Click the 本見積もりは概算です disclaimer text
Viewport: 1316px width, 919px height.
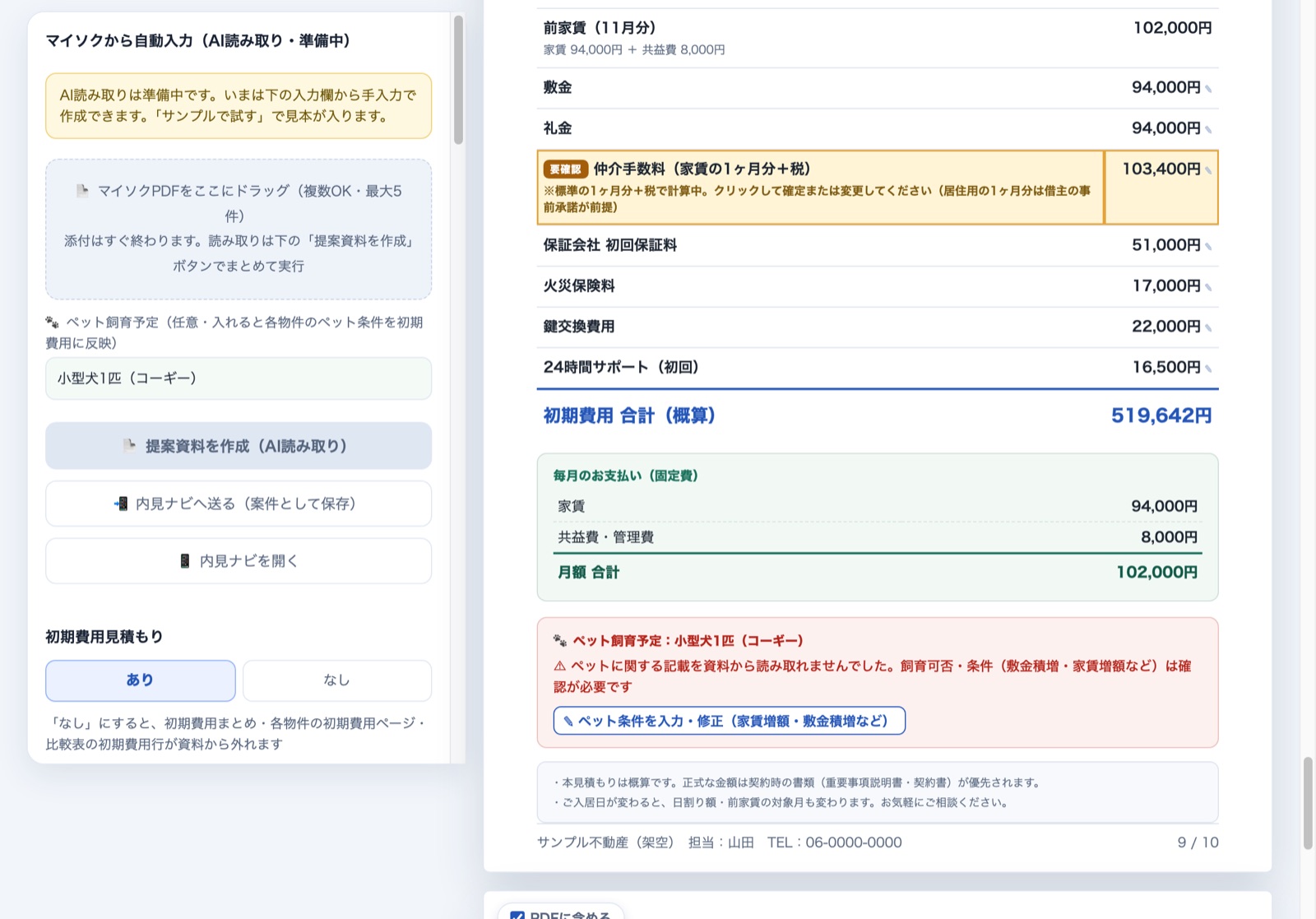(x=798, y=782)
